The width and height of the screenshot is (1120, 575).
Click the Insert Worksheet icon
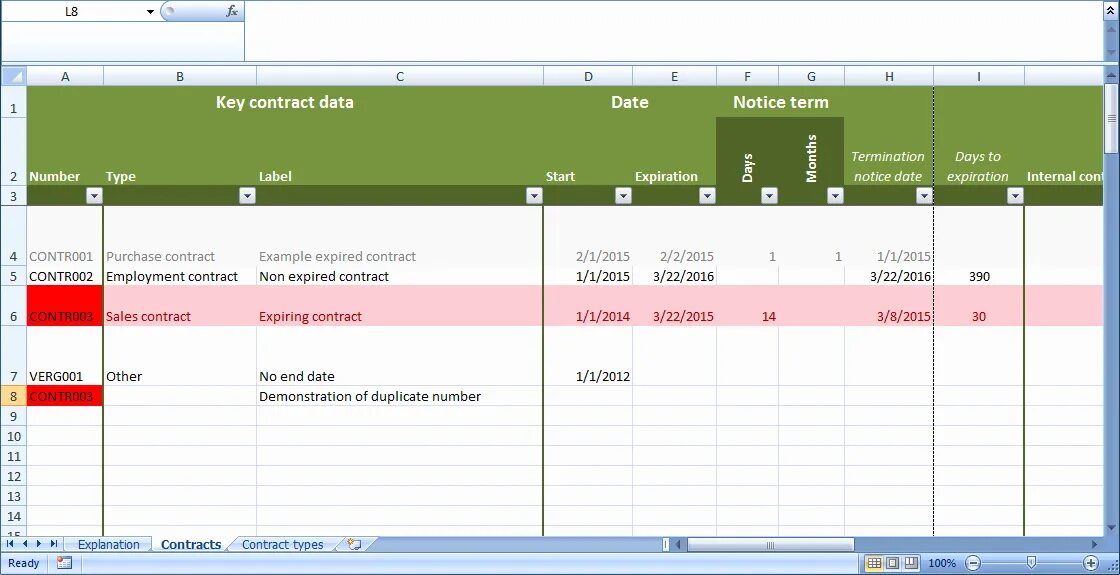pyautogui.click(x=354, y=544)
